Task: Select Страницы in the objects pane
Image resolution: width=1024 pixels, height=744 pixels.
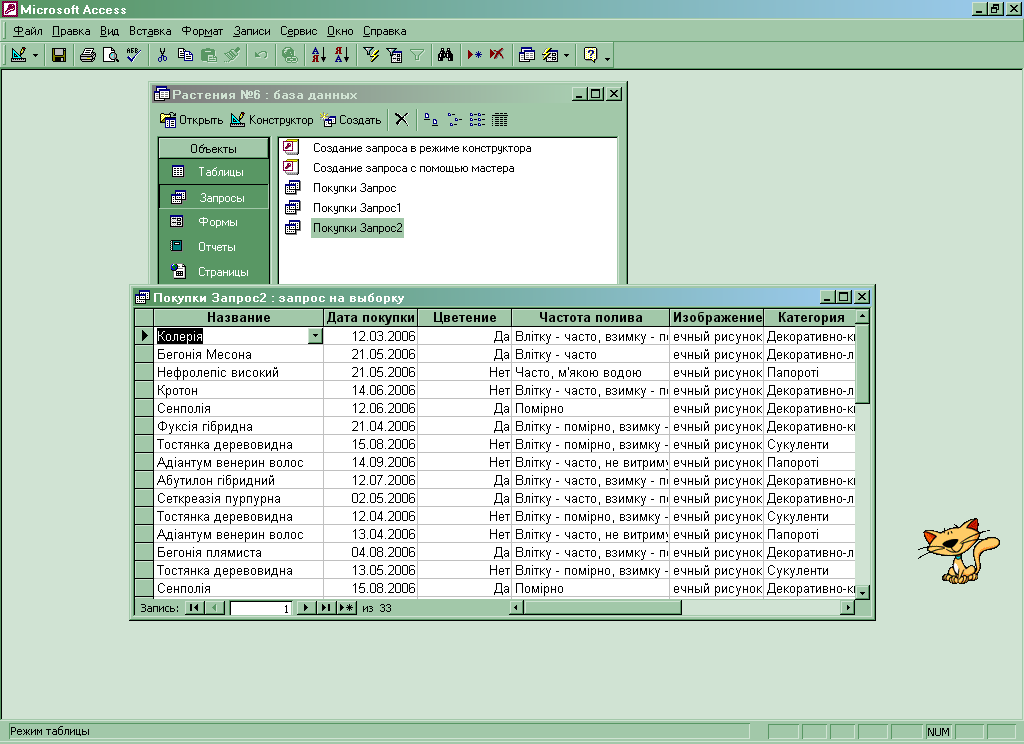Action: [x=214, y=272]
